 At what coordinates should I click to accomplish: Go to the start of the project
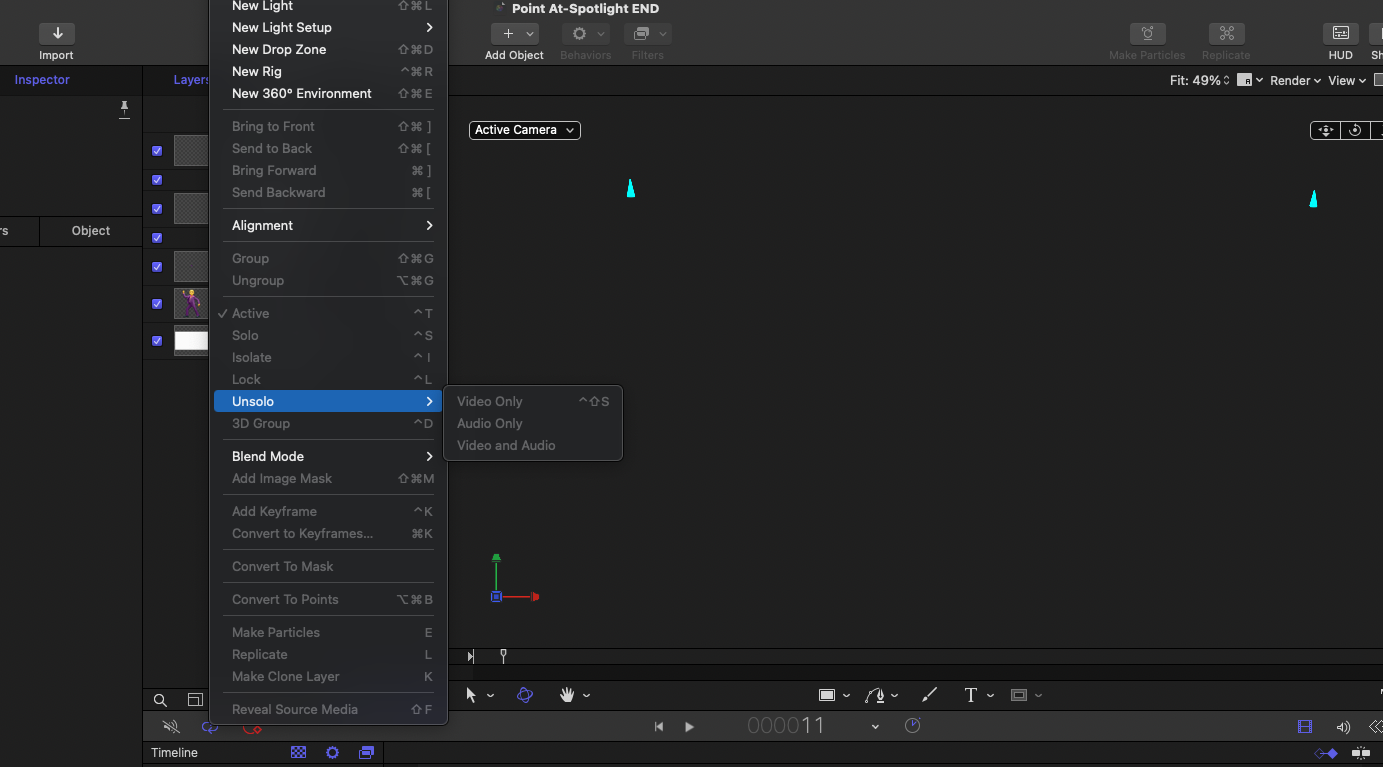click(x=659, y=727)
